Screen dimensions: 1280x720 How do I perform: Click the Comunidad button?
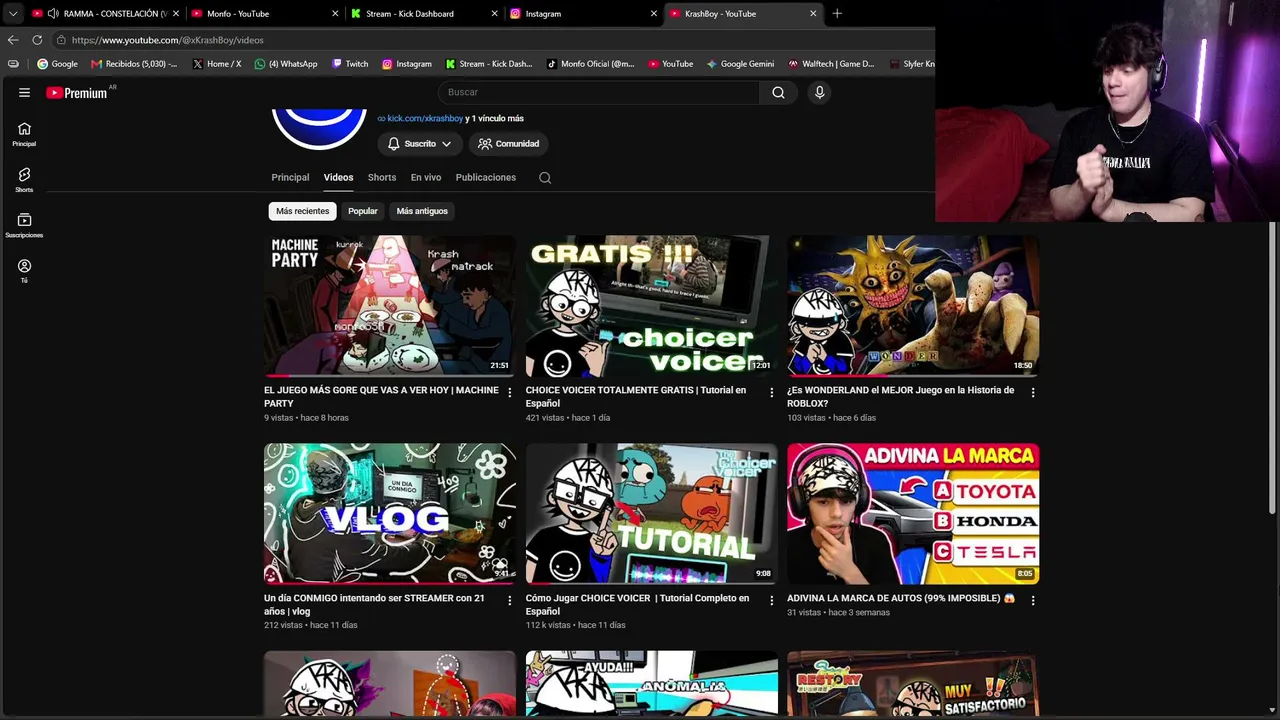(509, 144)
